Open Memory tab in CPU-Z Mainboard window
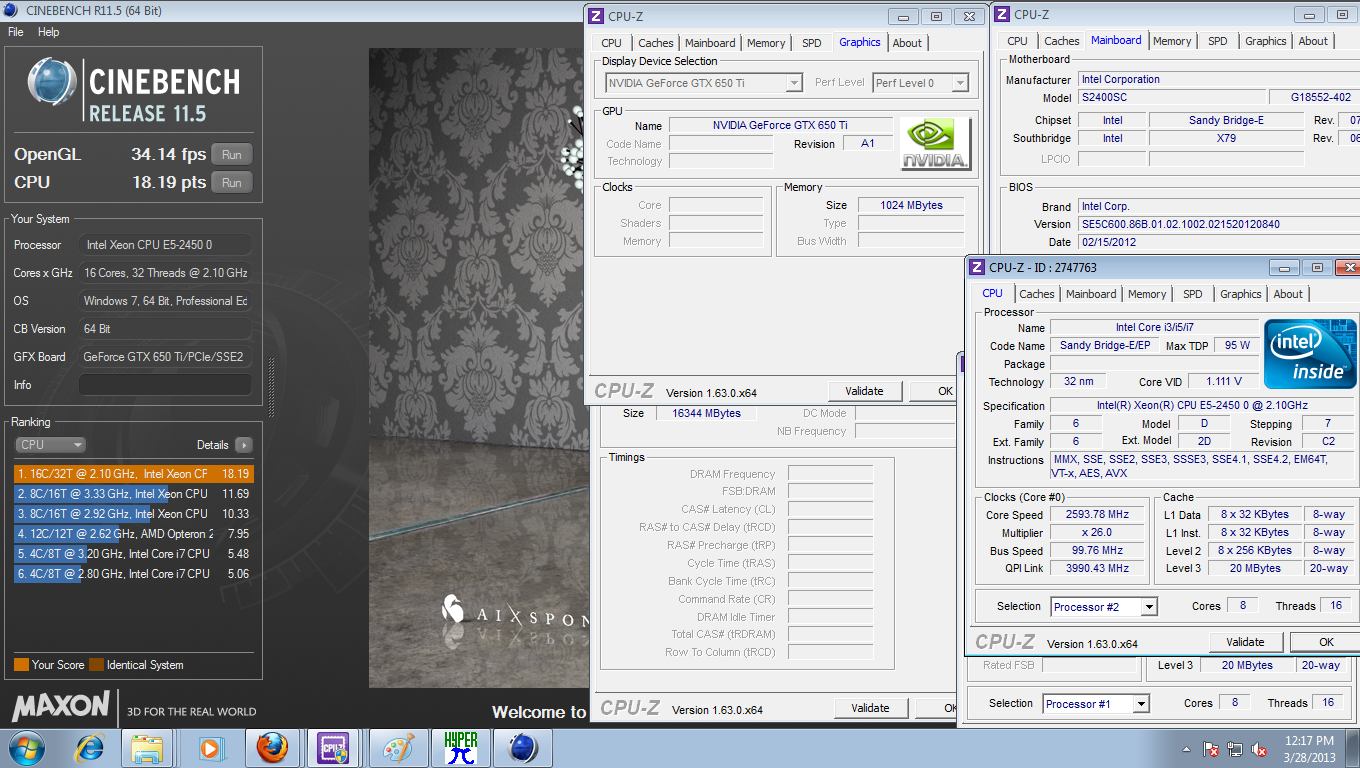The width and height of the screenshot is (1360, 768). 1172,41
